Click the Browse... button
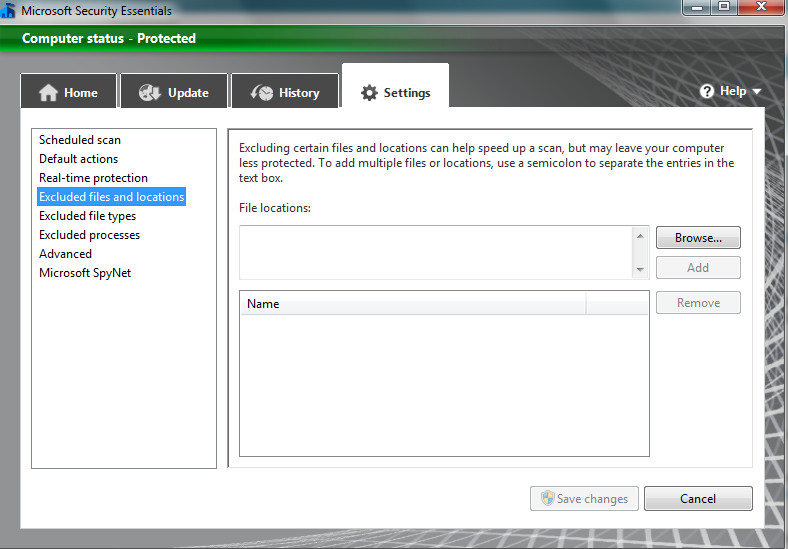 coord(698,238)
